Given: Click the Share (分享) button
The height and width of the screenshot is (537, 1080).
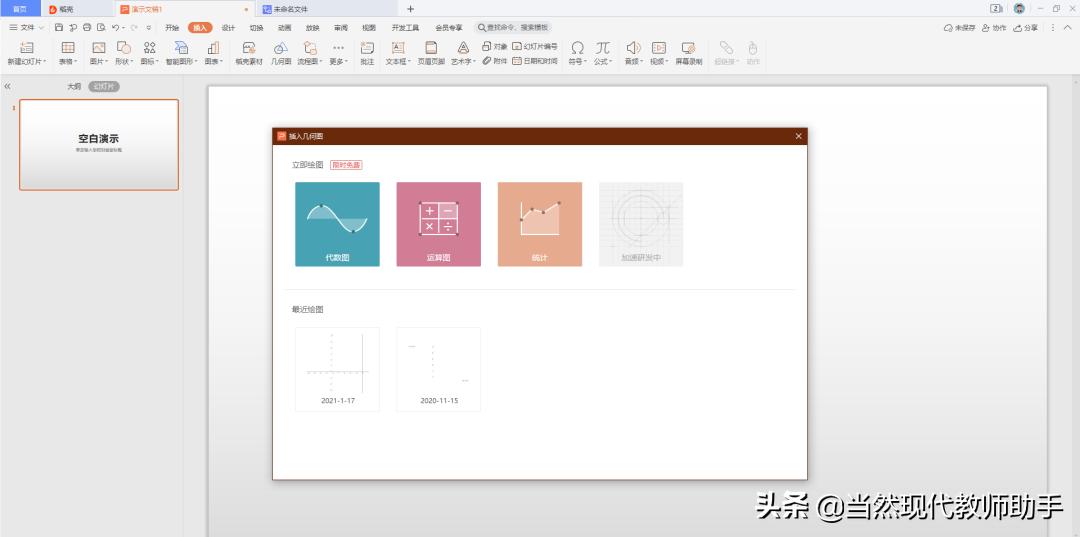Looking at the screenshot, I should [x=1025, y=28].
